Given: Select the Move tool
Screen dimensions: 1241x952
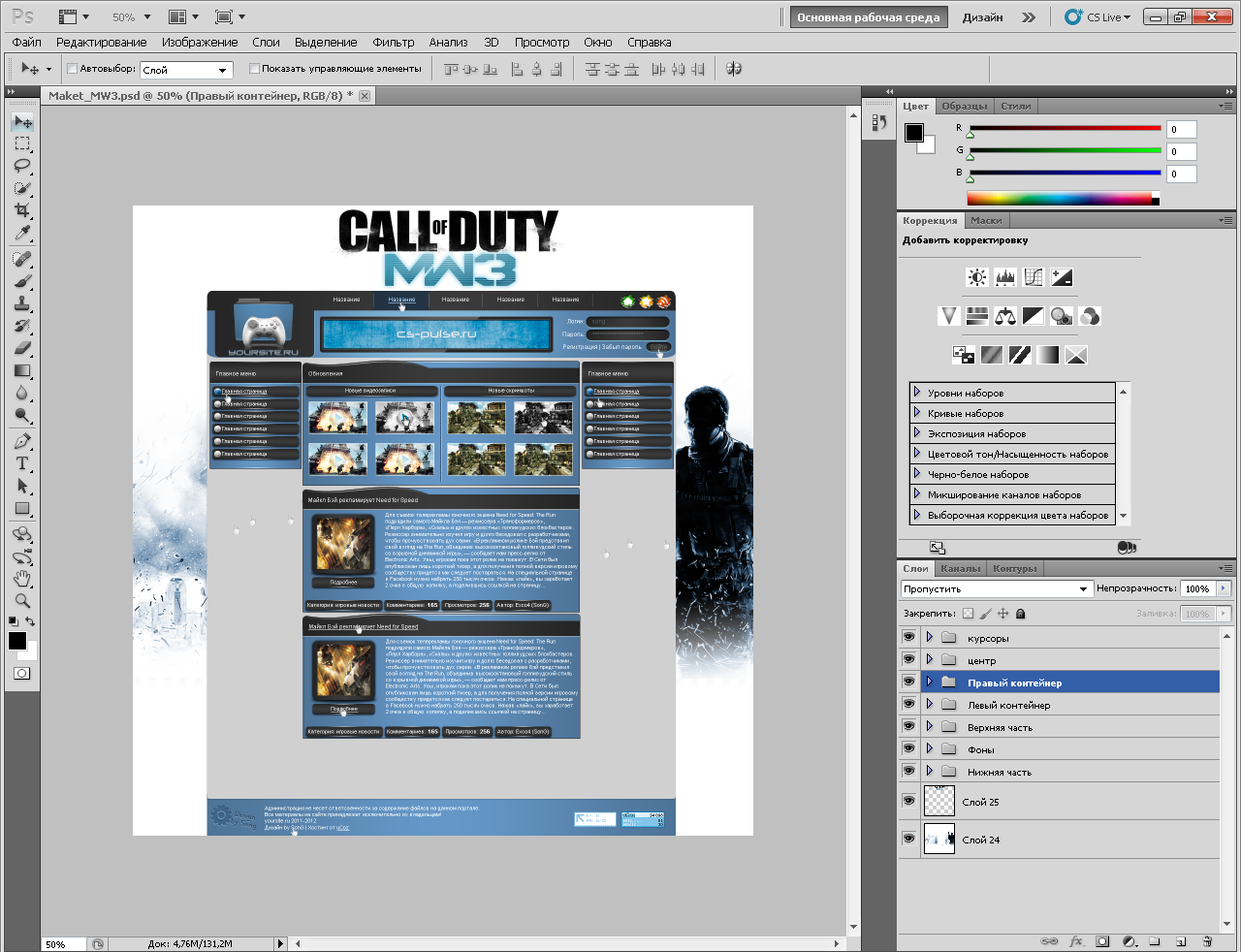Looking at the screenshot, I should pos(22,122).
